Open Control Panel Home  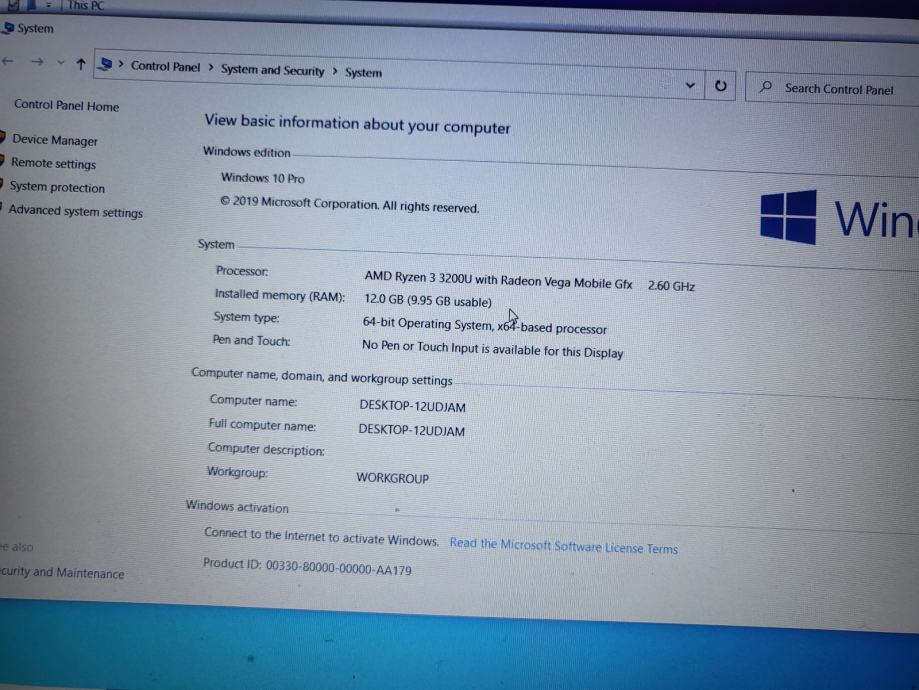point(66,106)
